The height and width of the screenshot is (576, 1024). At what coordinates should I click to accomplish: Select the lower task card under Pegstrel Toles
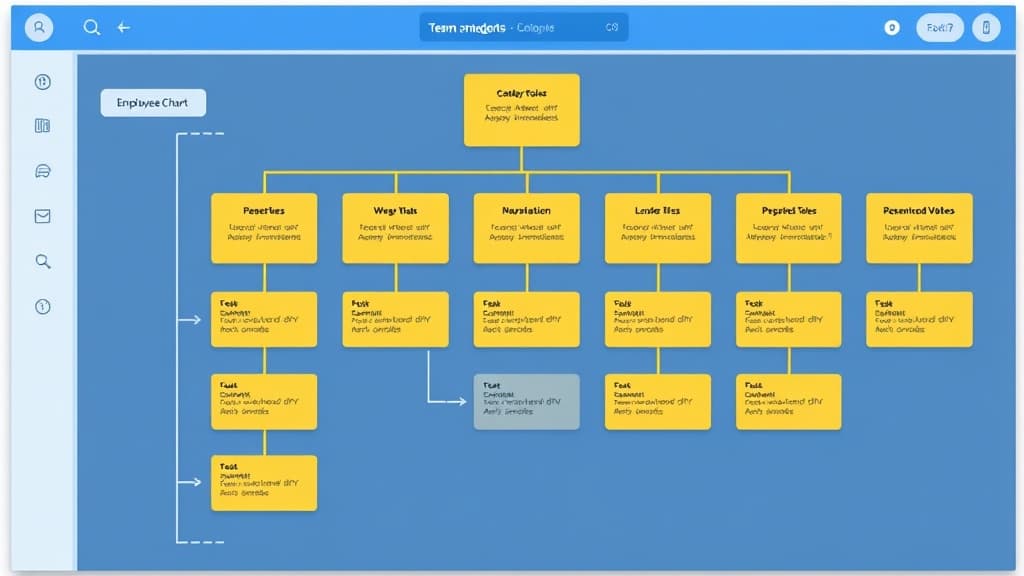coord(788,402)
